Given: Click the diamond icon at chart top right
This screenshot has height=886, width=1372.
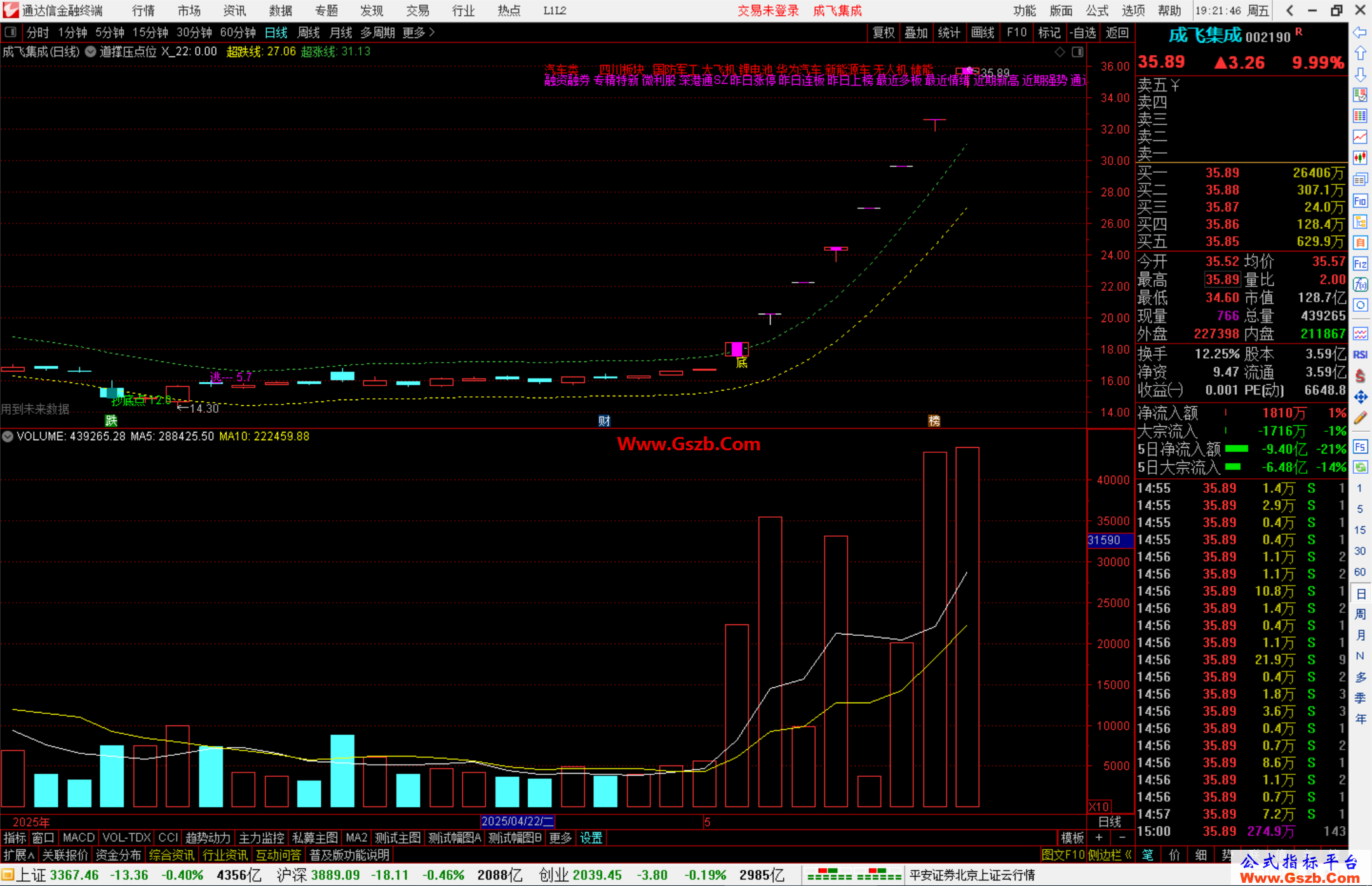Looking at the screenshot, I should pyautogui.click(x=1059, y=52).
